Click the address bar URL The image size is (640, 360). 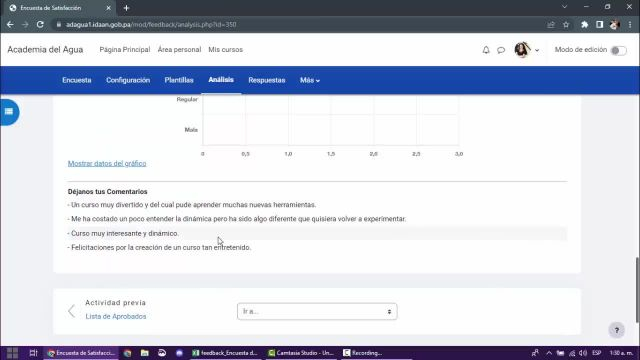[x=151, y=24]
